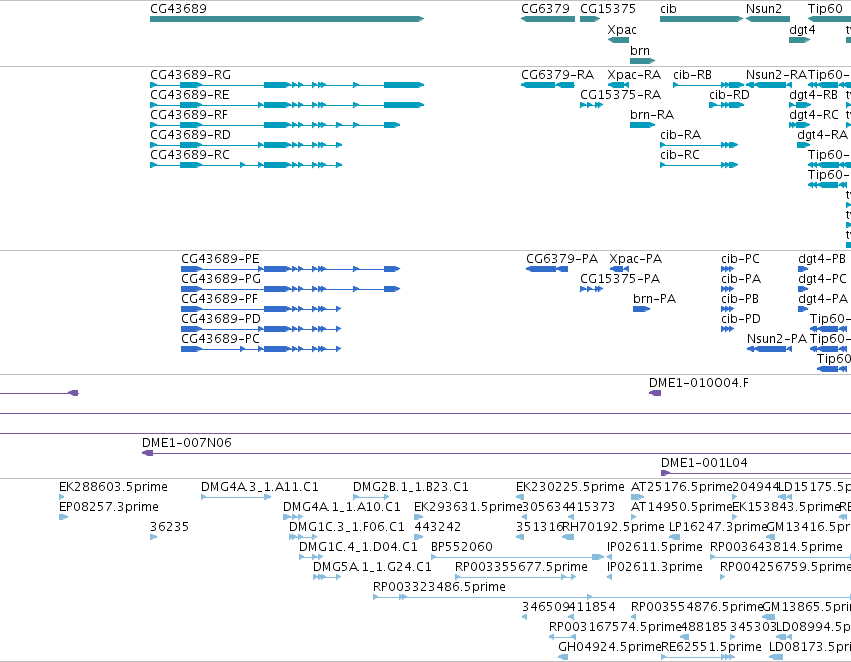This screenshot has width=851, height=662.
Task: Click the Xpac-RA transcript
Action: pos(618,85)
